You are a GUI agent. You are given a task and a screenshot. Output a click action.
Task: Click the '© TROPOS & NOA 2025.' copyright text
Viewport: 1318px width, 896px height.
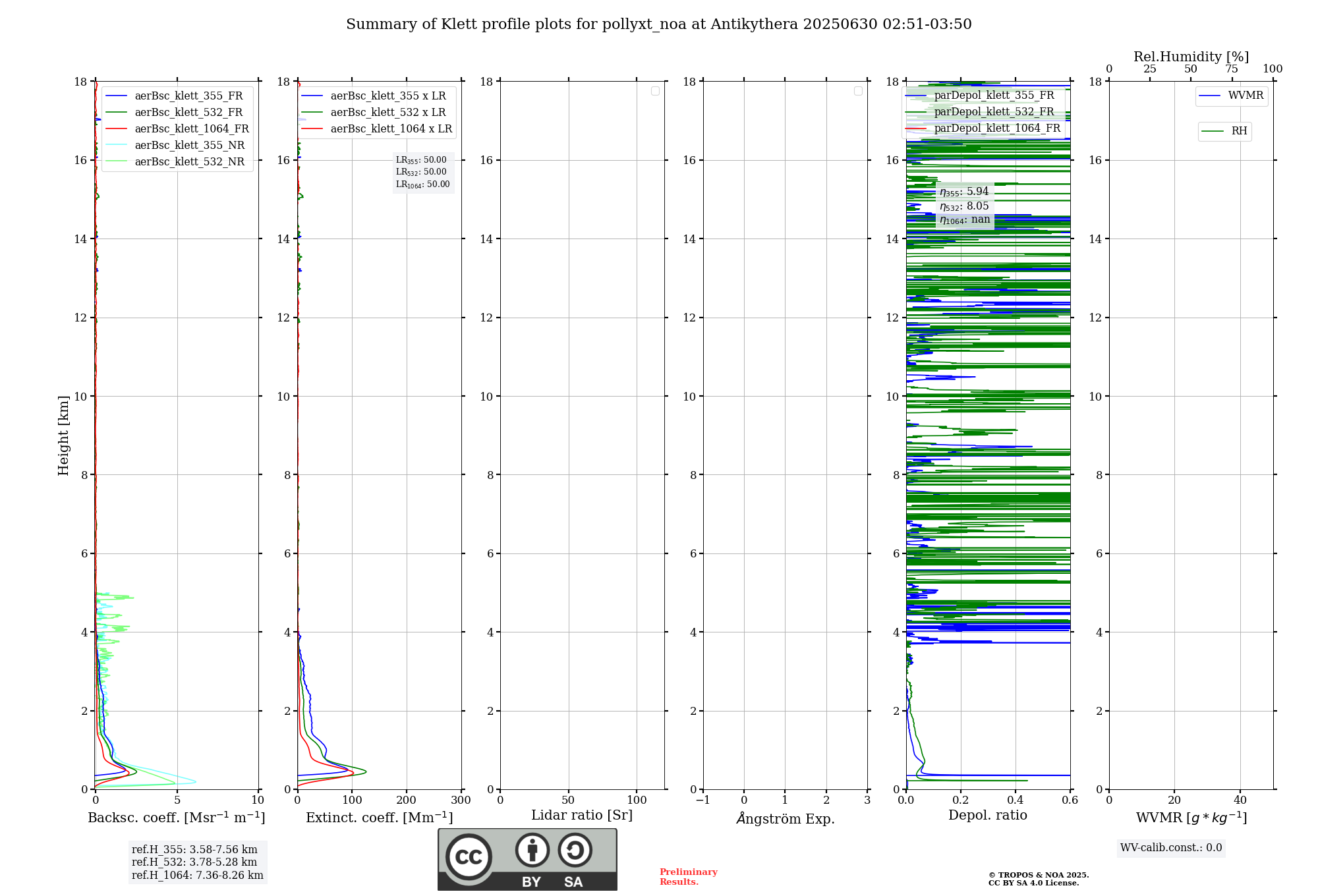1039,875
